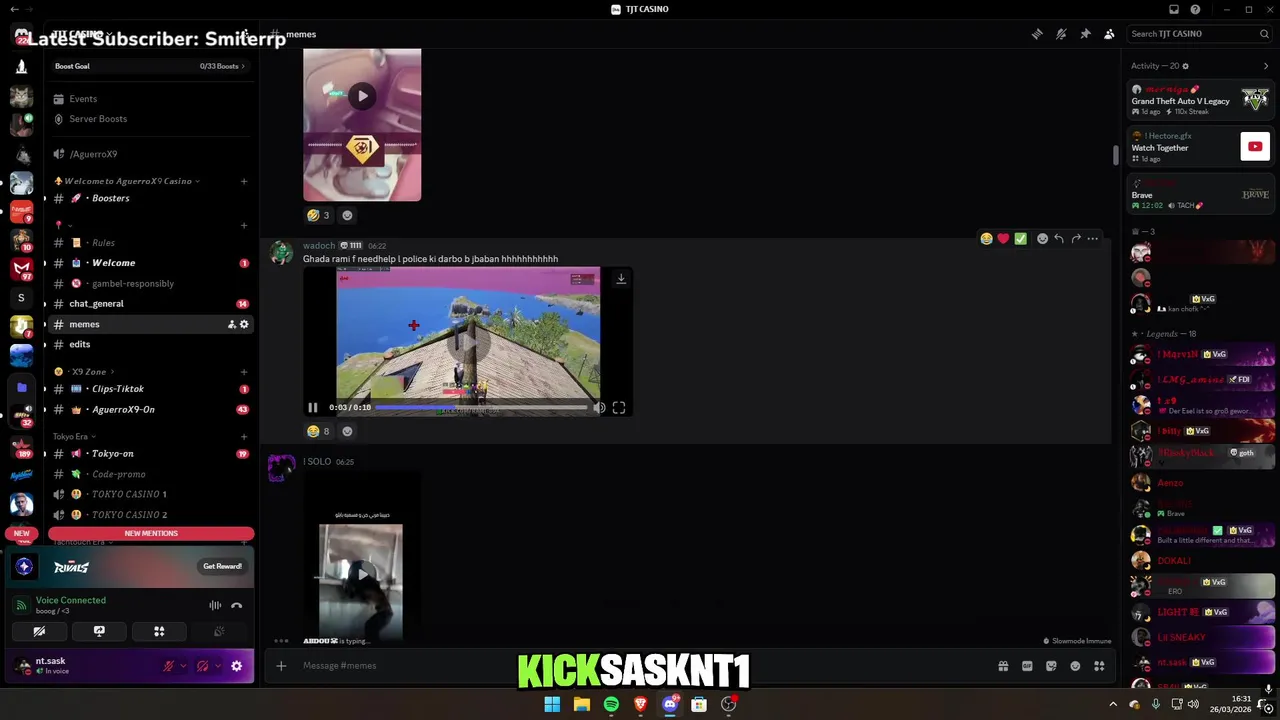
Task: Open microphone input options dropdown
Action: tap(182, 666)
